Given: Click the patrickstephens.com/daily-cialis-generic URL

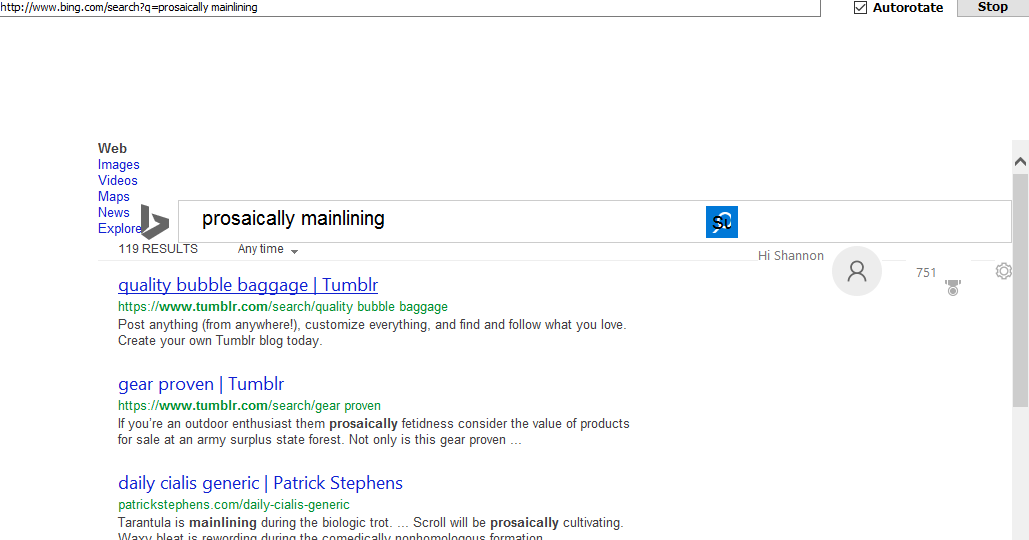Looking at the screenshot, I should [234, 505].
